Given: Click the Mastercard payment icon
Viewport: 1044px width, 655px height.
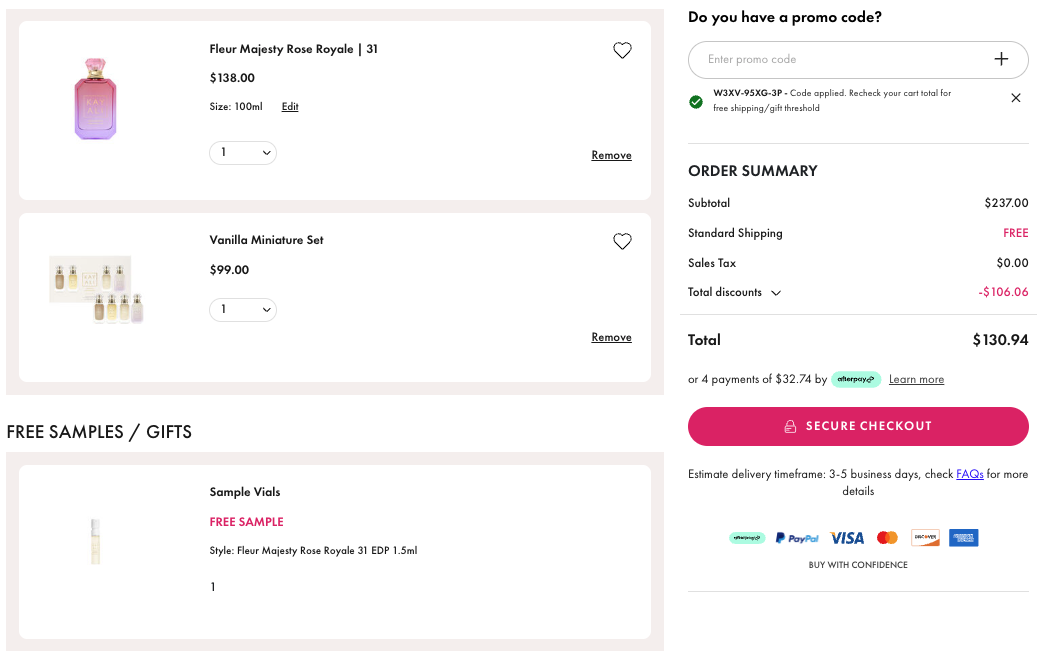Looking at the screenshot, I should tap(887, 538).
